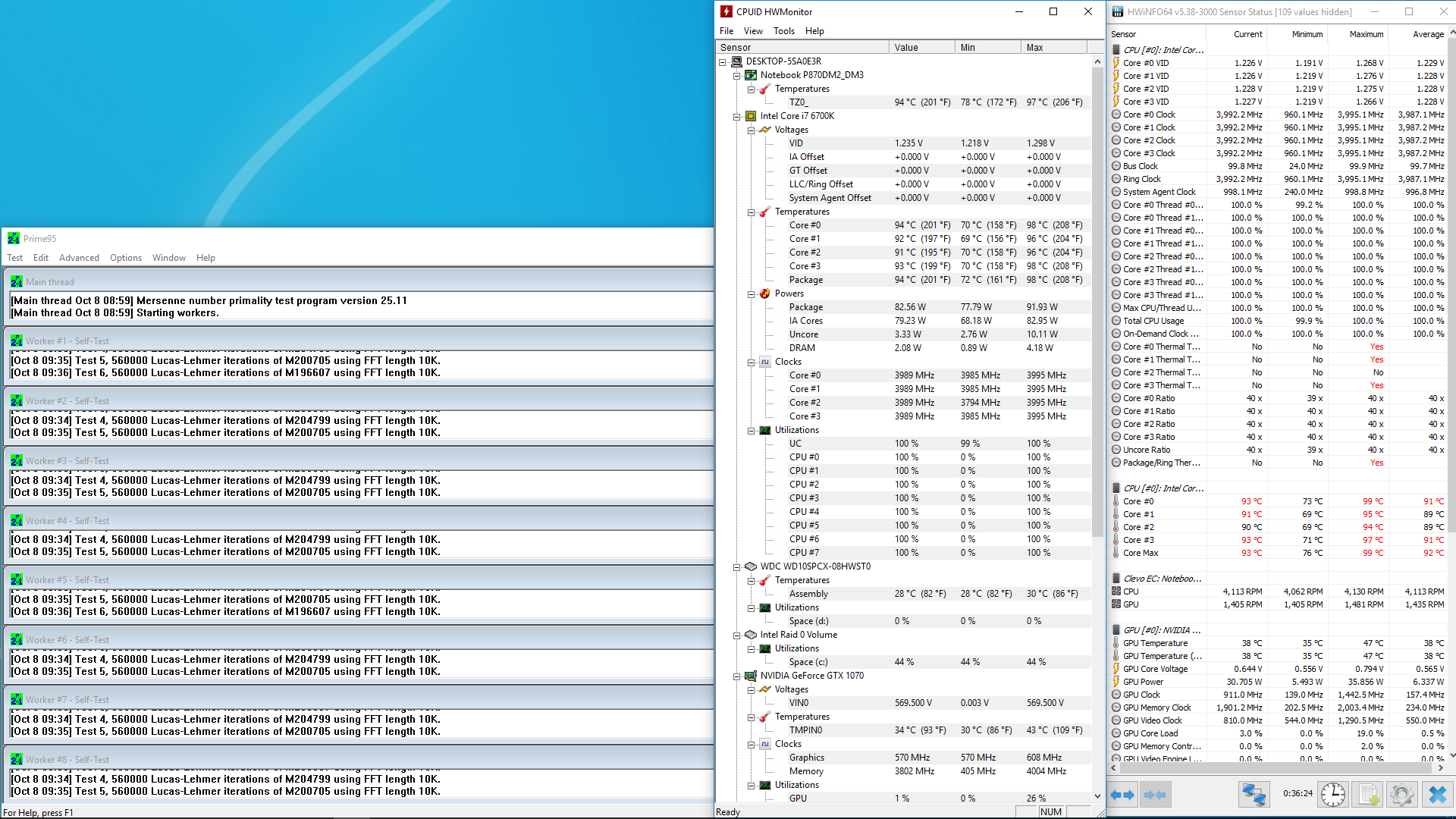Screen dimensions: 1456x819
Task: Click HWiNFO shrink layout arrows button
Action: [x=1154, y=795]
